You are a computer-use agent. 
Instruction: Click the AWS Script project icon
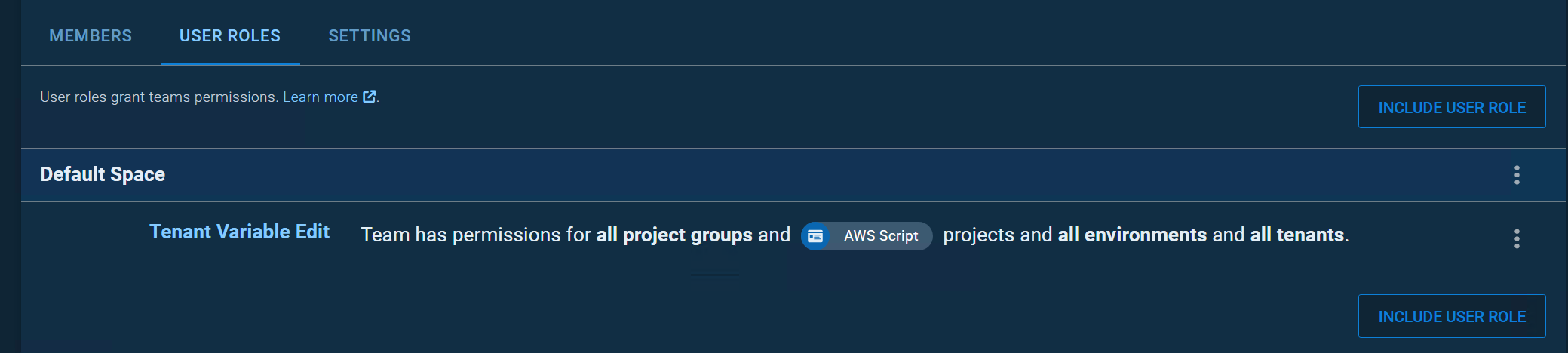click(x=815, y=236)
